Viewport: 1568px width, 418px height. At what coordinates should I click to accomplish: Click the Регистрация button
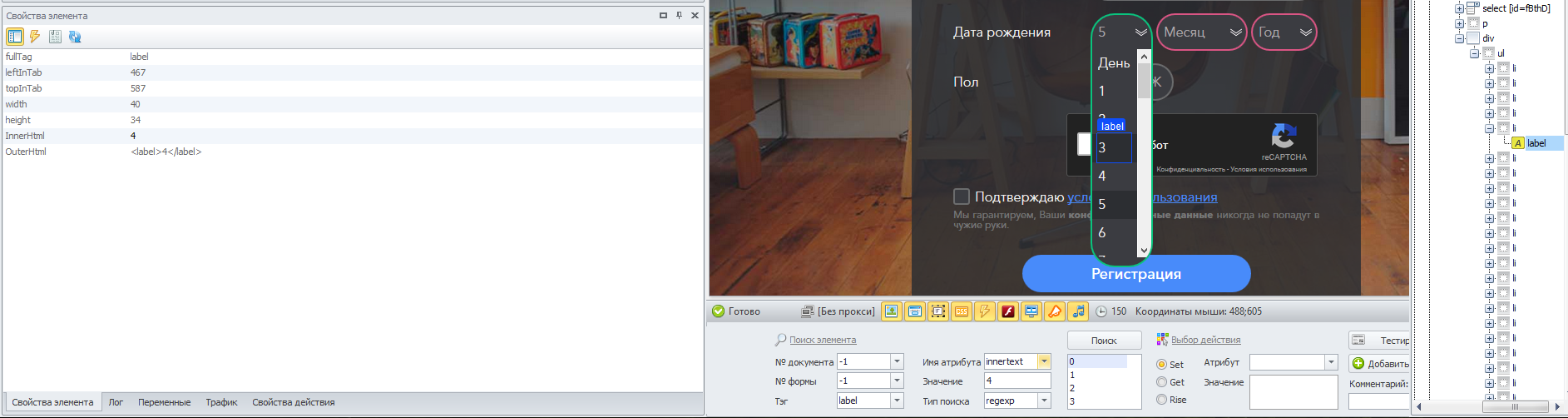pyautogui.click(x=1136, y=274)
